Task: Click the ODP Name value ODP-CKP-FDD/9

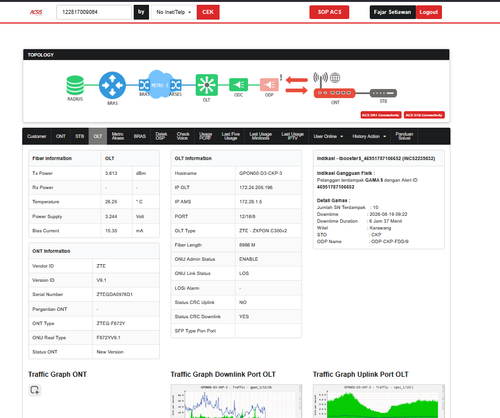Action: (390, 242)
